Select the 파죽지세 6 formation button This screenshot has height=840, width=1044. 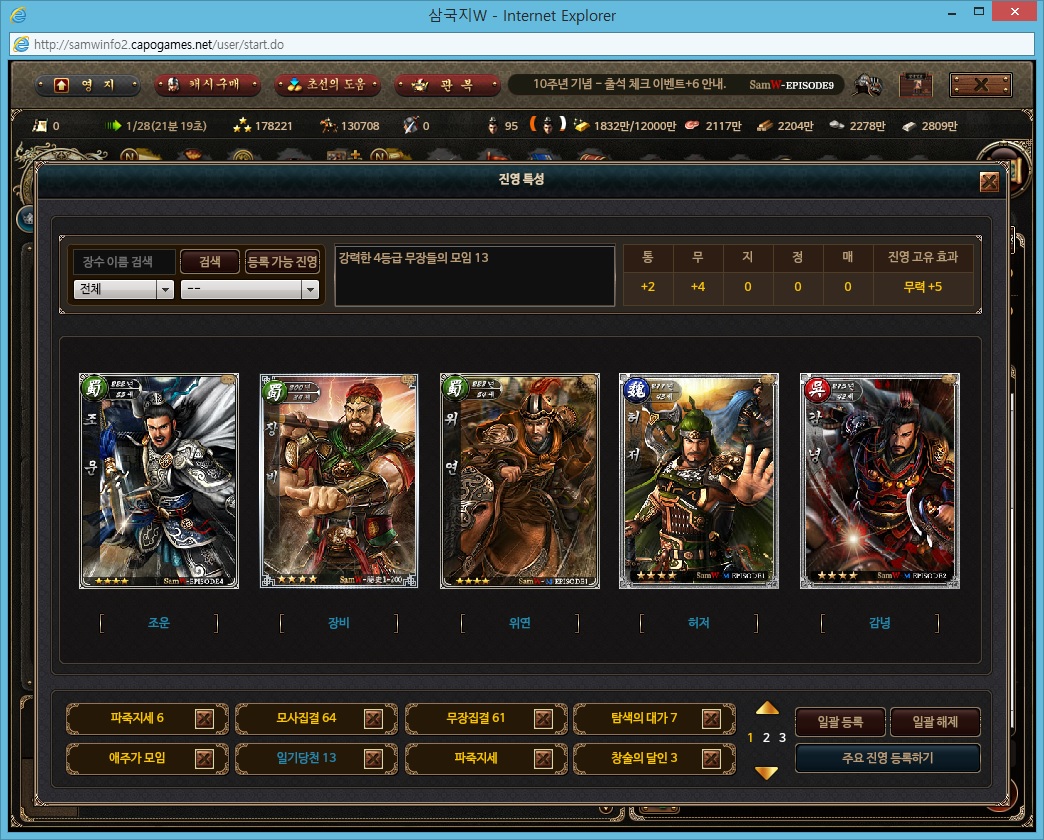pos(147,719)
